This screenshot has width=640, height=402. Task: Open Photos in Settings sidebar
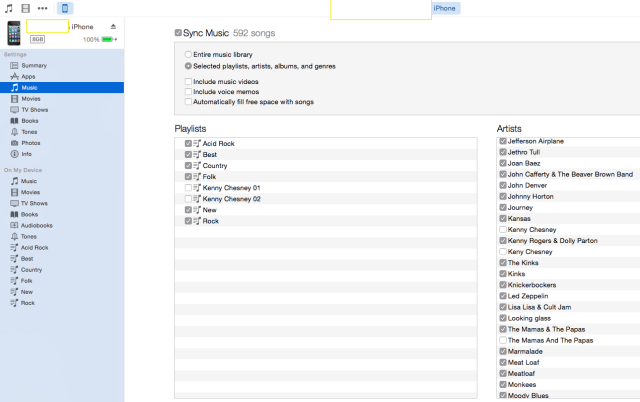pos(62,143)
